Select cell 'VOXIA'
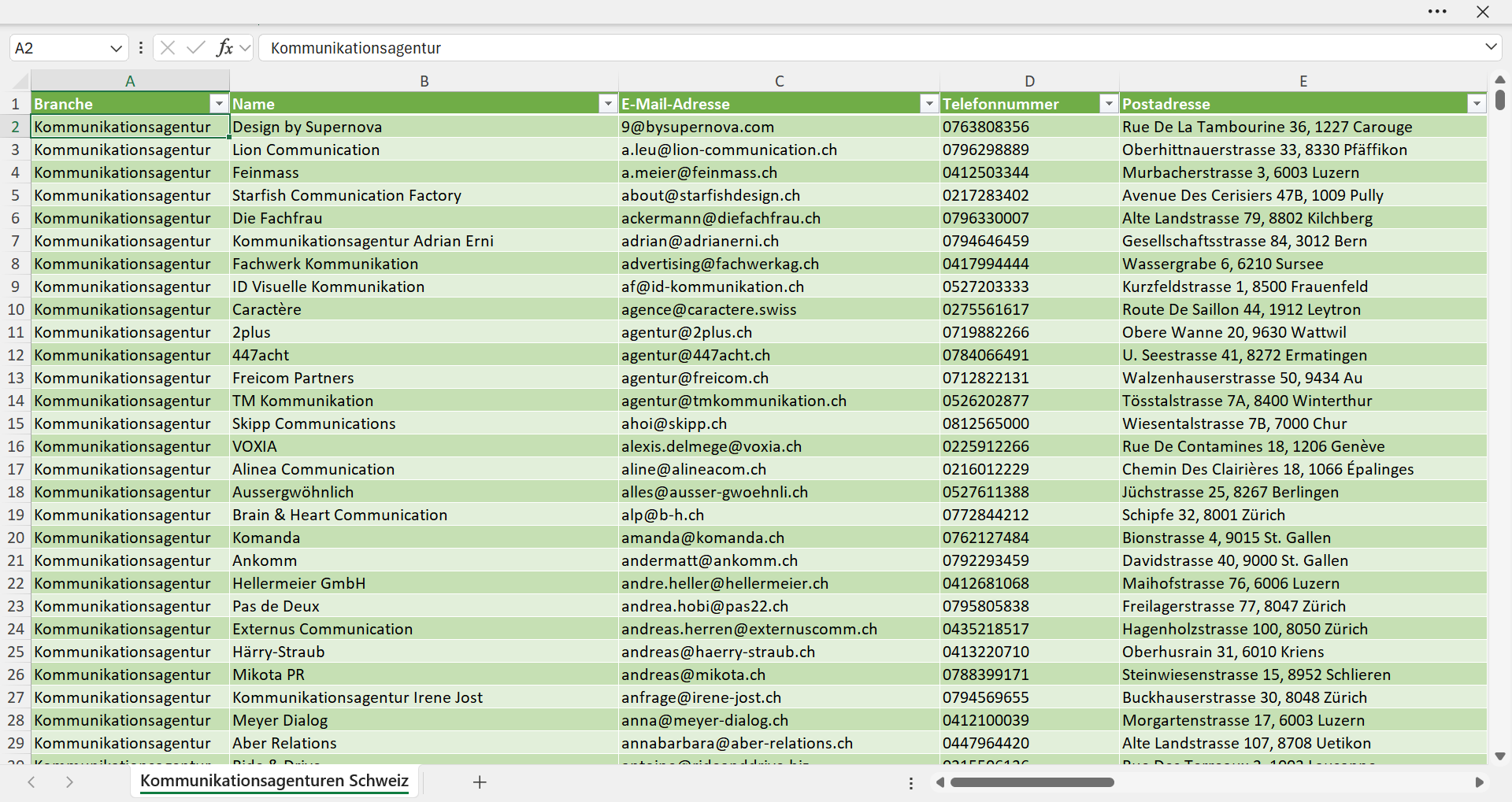1512x802 pixels. (424, 446)
